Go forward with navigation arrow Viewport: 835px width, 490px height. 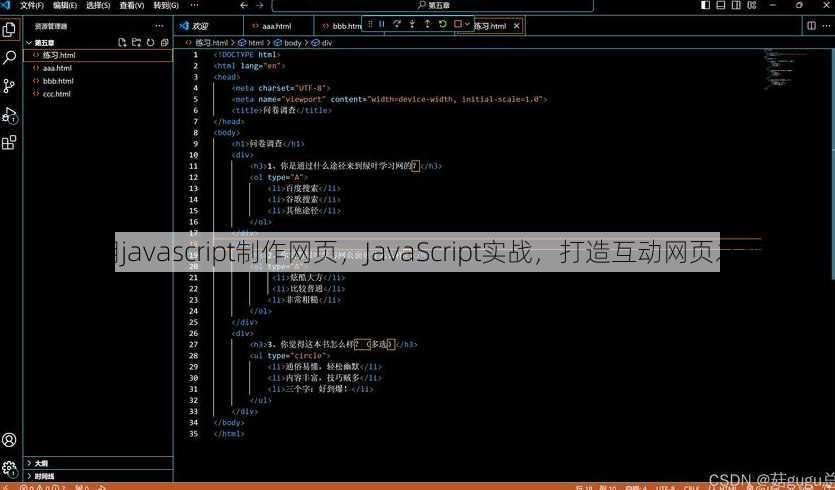(260, 5)
